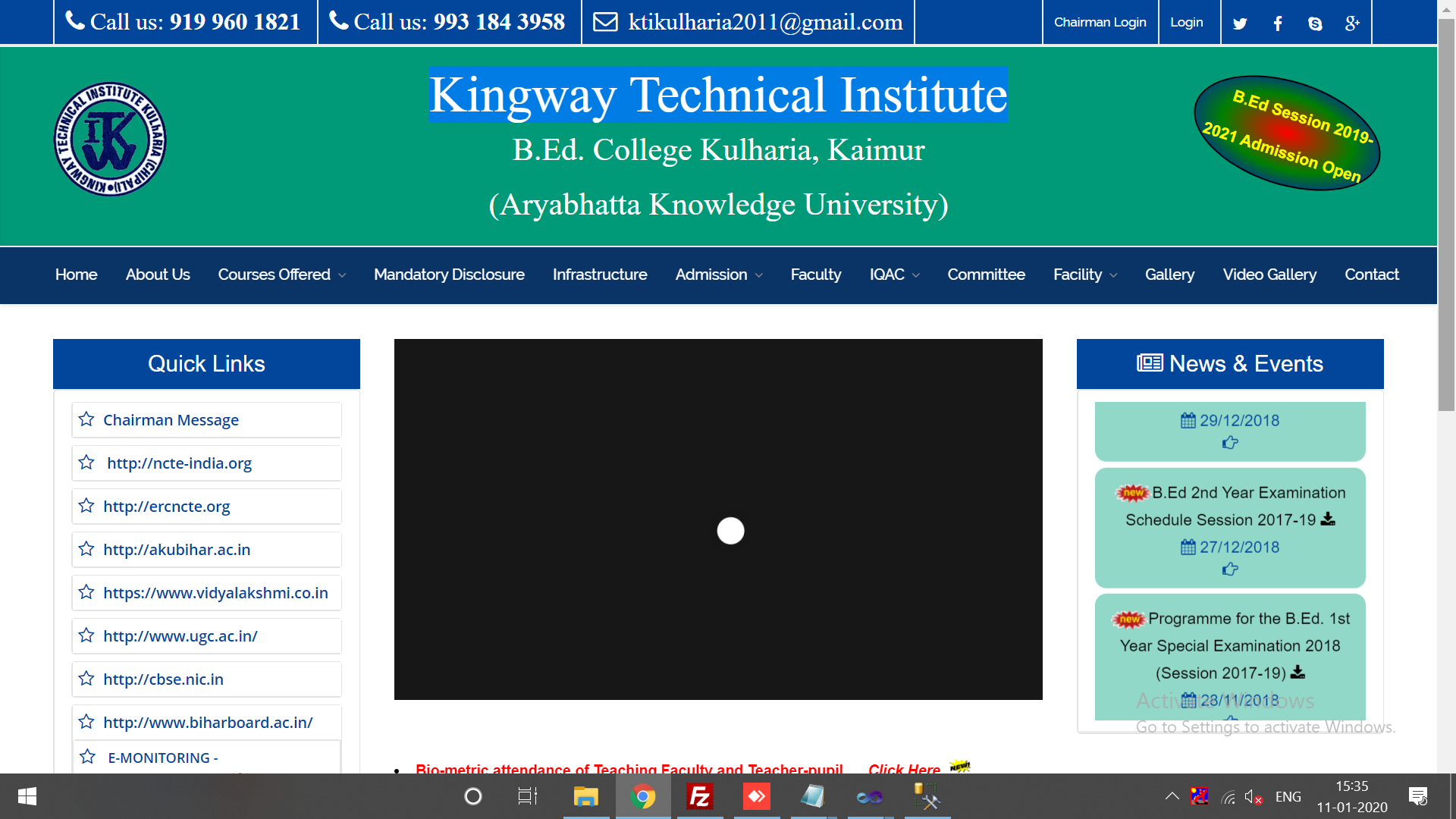Open the Mandatory Disclosure page

(449, 275)
